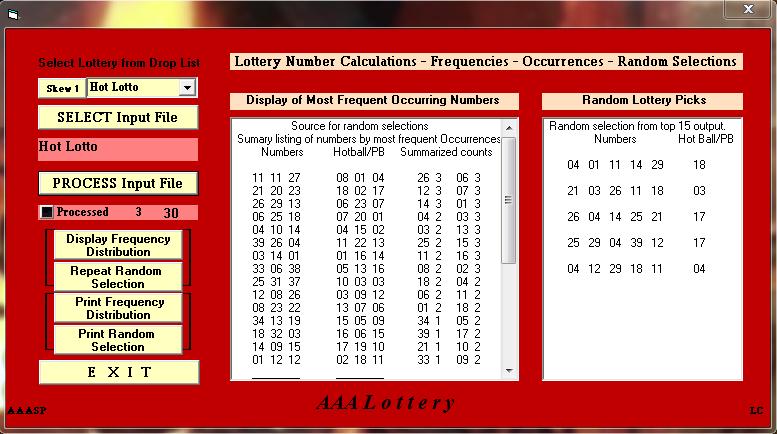
Task: Close the AAA Lottery window
Action: click(x=749, y=9)
